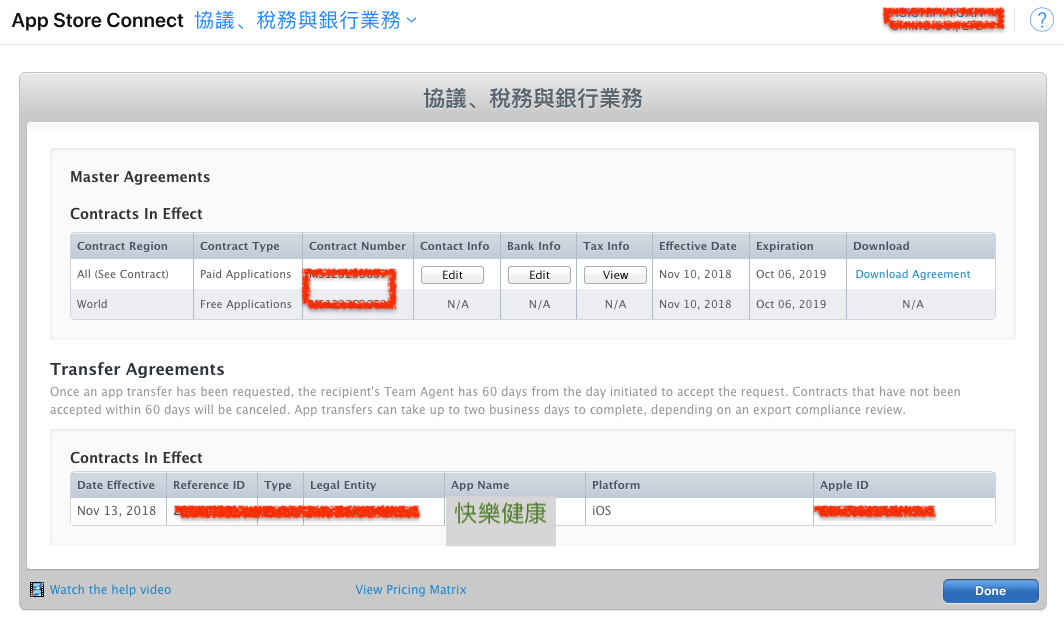This screenshot has width=1064, height=624.
Task: Click the Apple ID column header
Action: point(844,485)
